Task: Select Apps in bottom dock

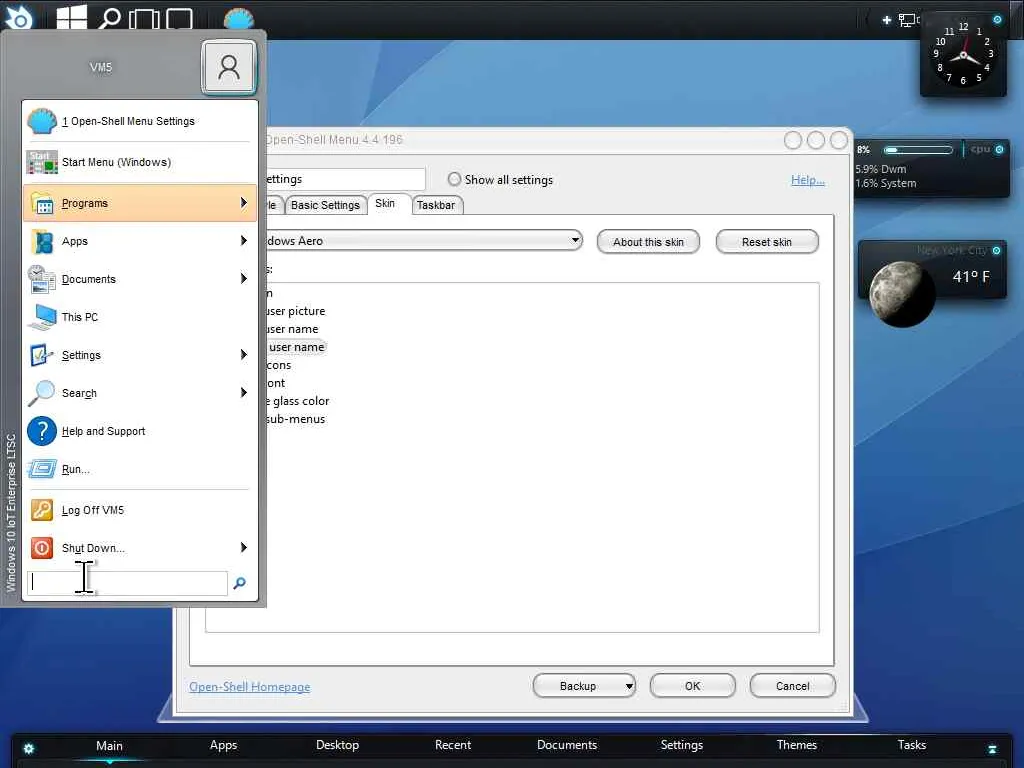Action: [x=223, y=745]
